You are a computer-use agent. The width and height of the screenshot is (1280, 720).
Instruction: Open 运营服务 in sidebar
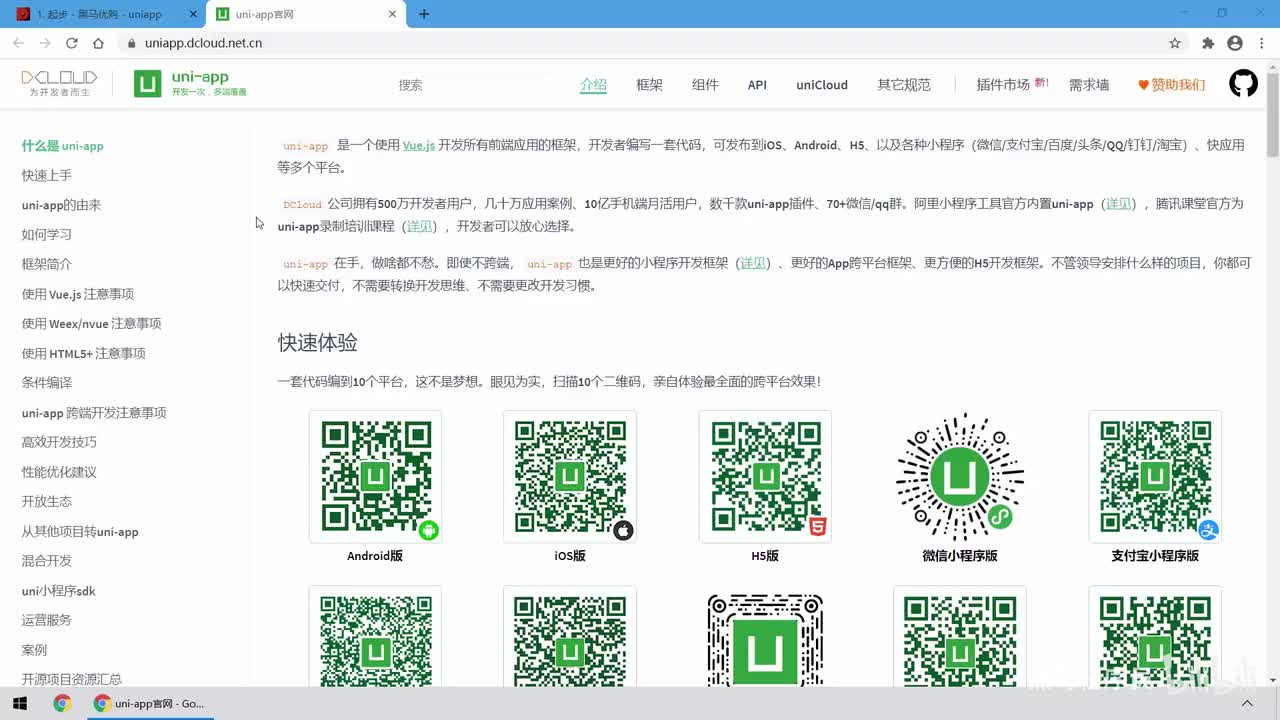pos(47,620)
